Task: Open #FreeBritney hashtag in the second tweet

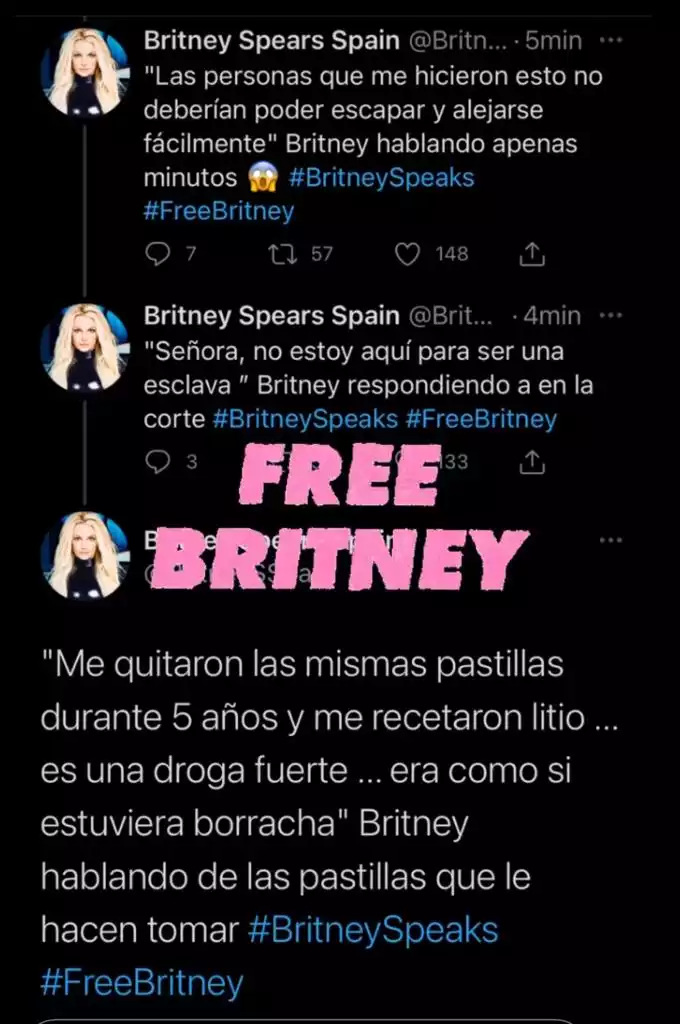Action: pyautogui.click(x=481, y=419)
